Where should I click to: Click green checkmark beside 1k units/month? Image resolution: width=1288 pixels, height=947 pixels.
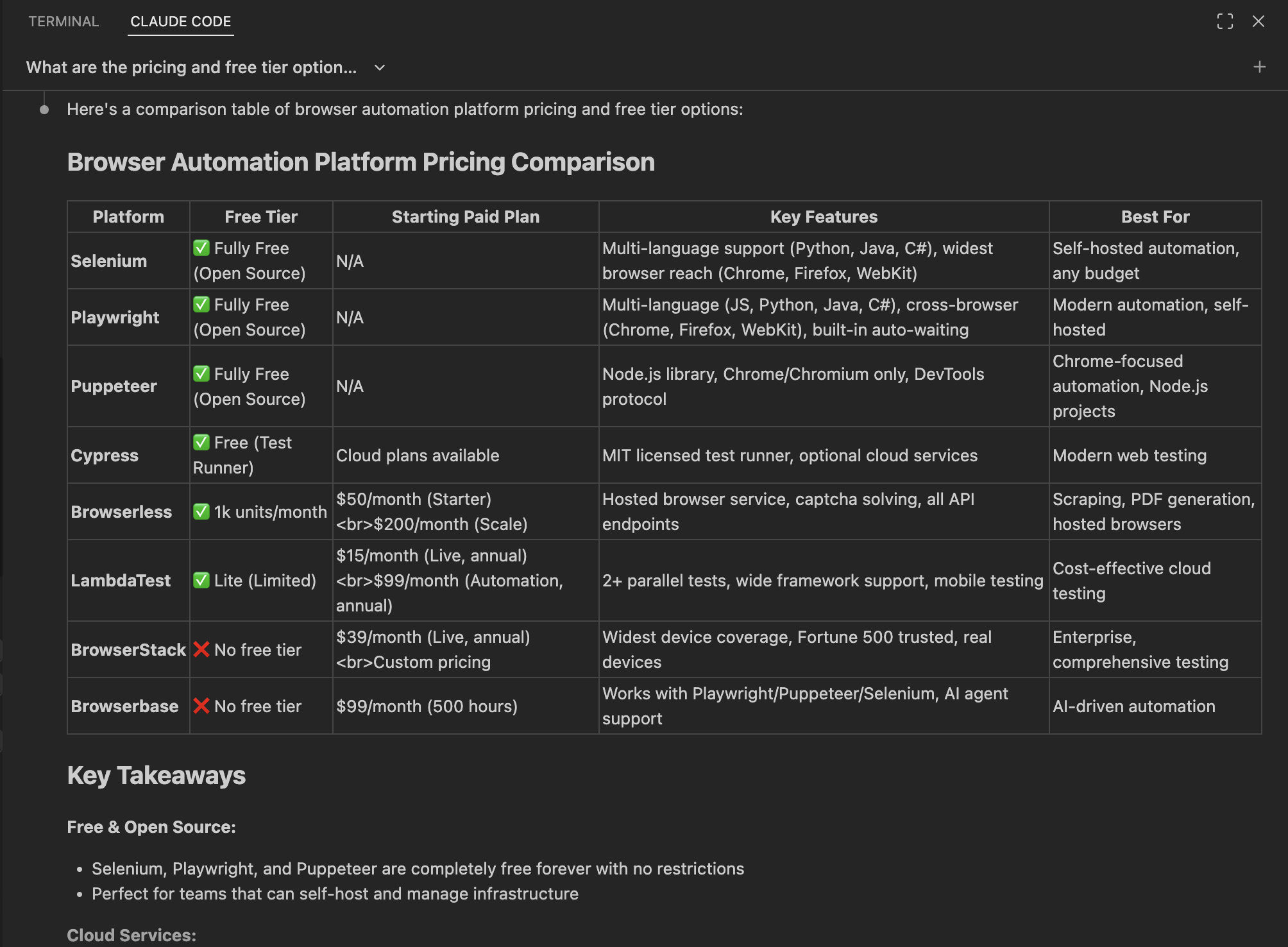[x=201, y=511]
